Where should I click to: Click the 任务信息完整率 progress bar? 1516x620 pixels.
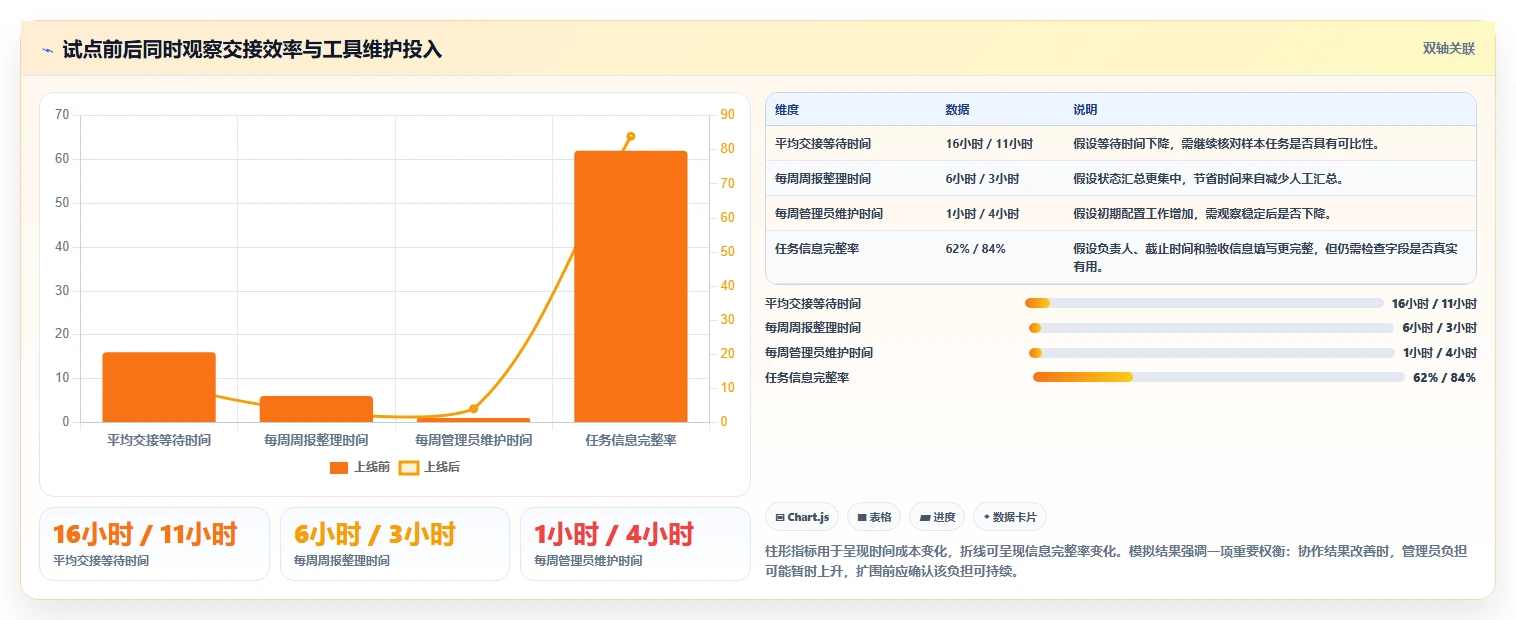[x=1218, y=377]
